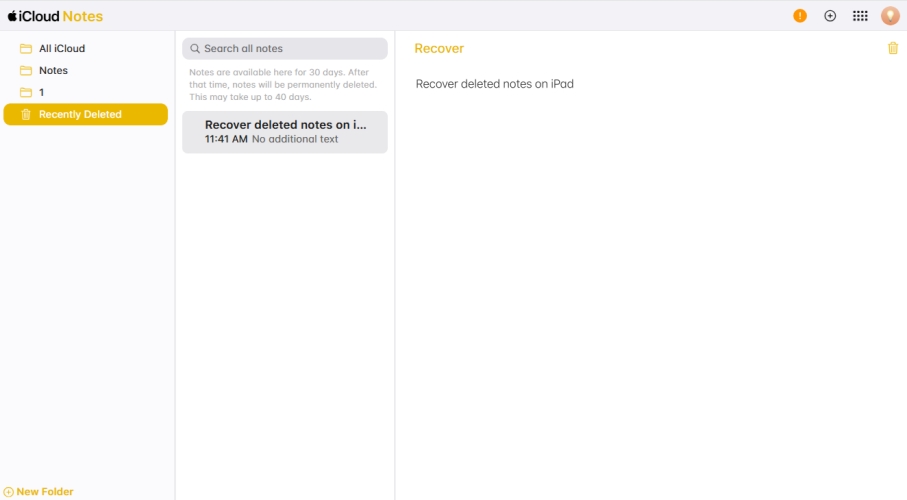Click the folder icon beside All iCloud

pyautogui.click(x=26, y=49)
